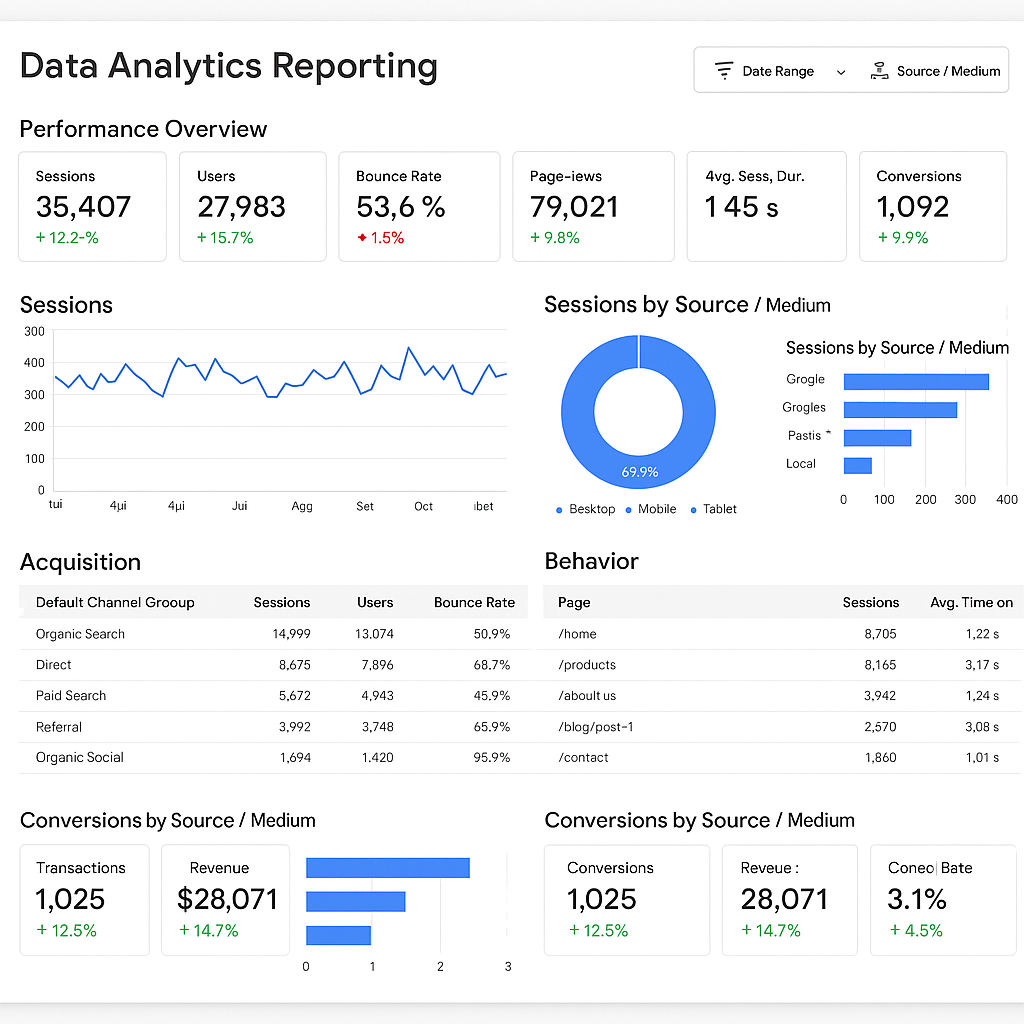Open the Conversions 1,025 scorecard on the right
Image resolution: width=1024 pixels, height=1024 pixels.
[627, 900]
